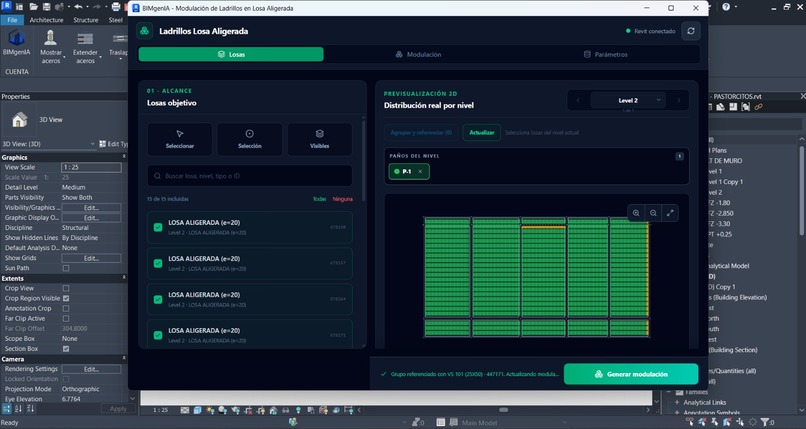This screenshot has width=806, height=429.
Task: Zoom in on the 2D preview
Action: 636,213
